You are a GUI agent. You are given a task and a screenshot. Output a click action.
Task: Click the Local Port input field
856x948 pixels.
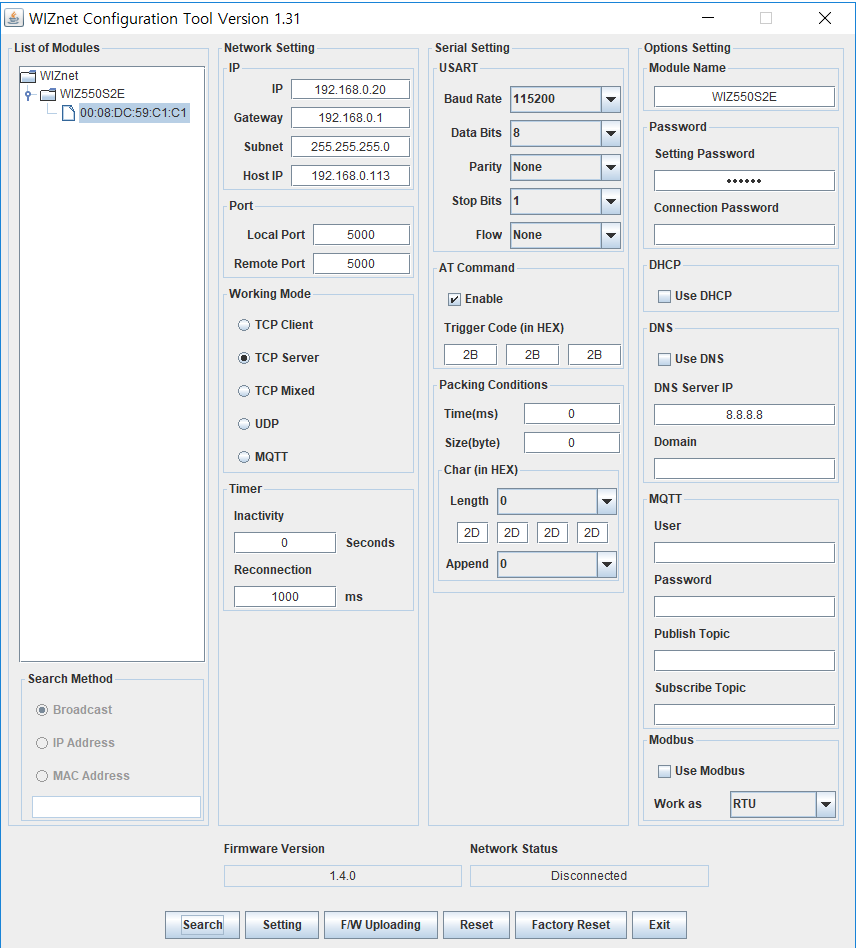(361, 235)
